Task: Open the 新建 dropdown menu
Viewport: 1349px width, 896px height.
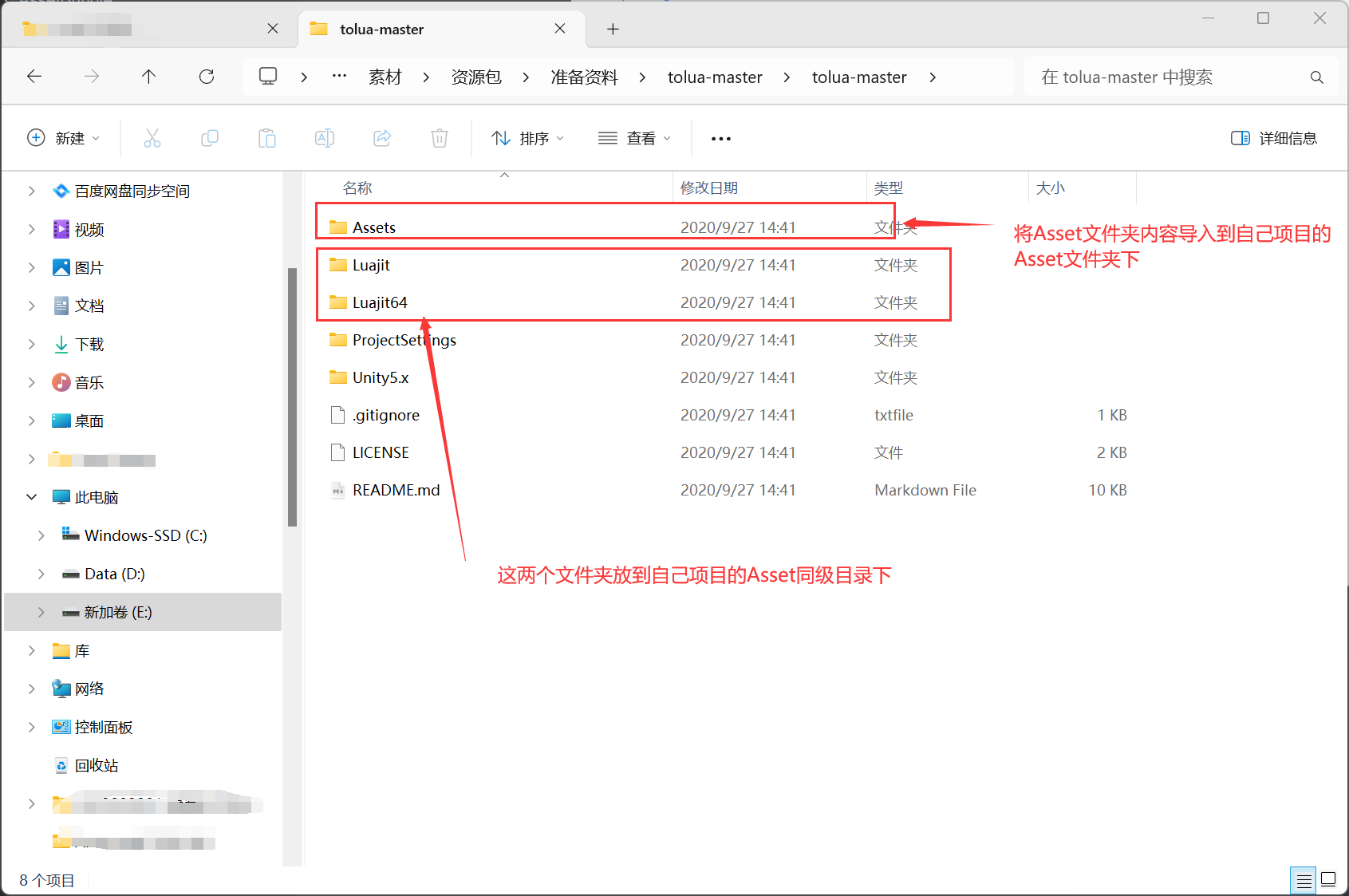Action: 64,138
